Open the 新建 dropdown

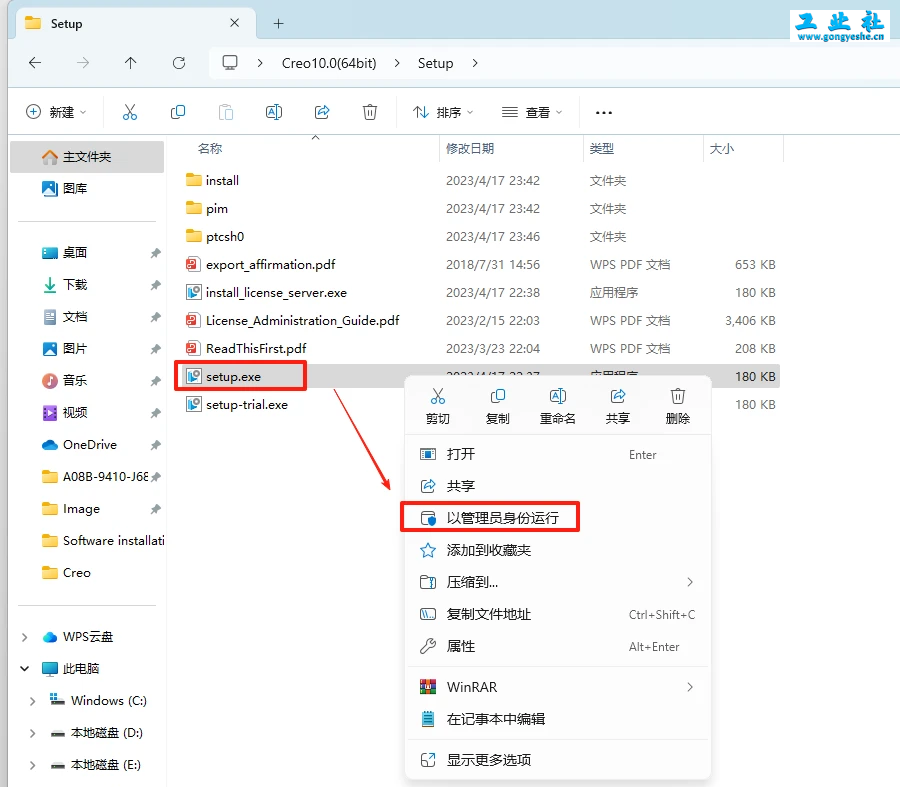pos(56,112)
